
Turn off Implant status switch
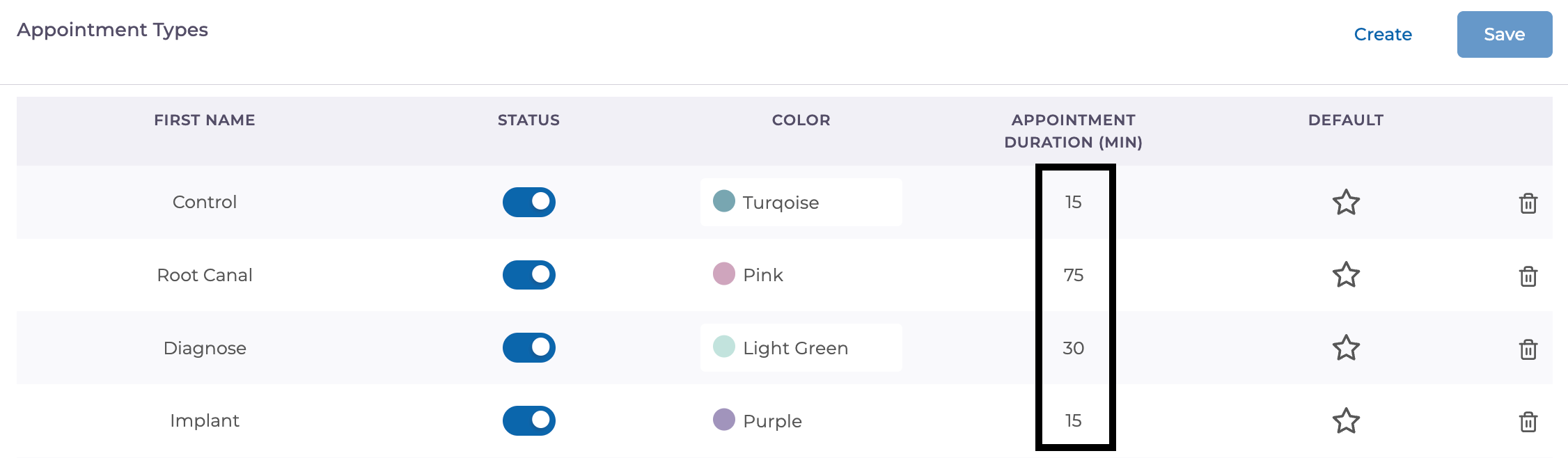(529, 421)
